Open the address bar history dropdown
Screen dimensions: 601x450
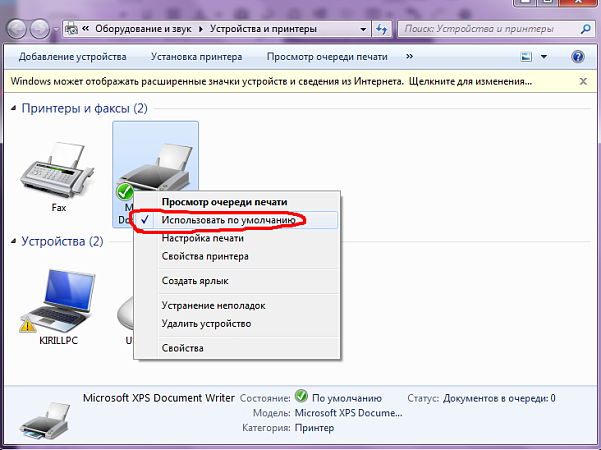click(x=363, y=29)
